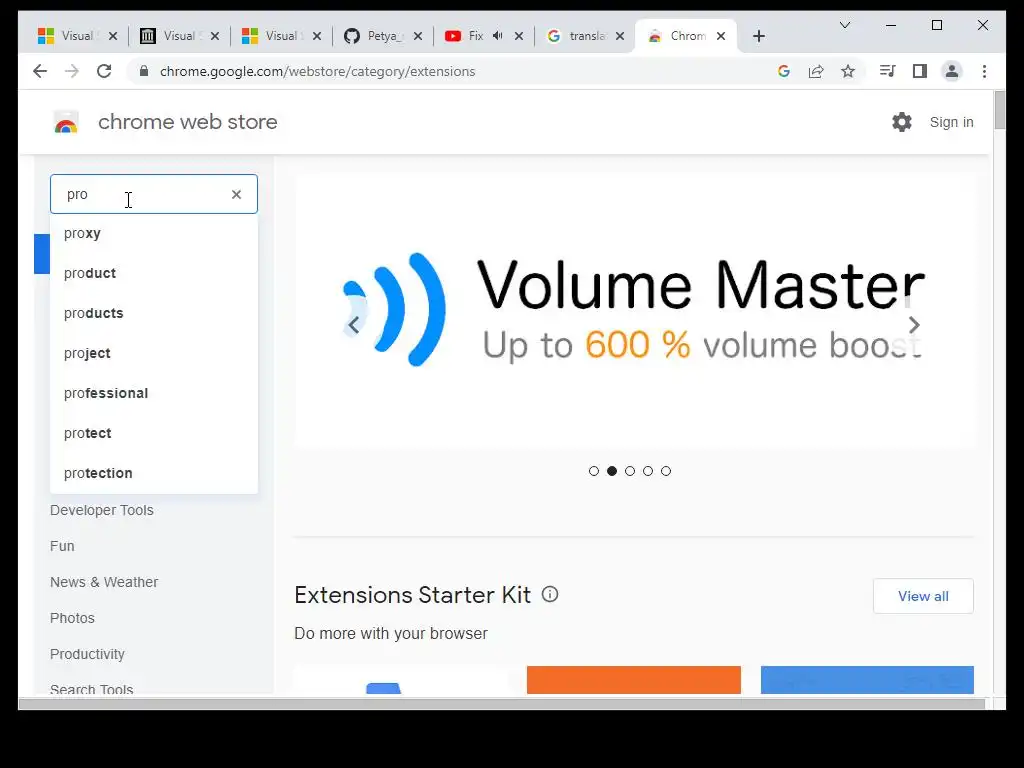Go back to previous page
The height and width of the screenshot is (768, 1024).
tap(40, 71)
